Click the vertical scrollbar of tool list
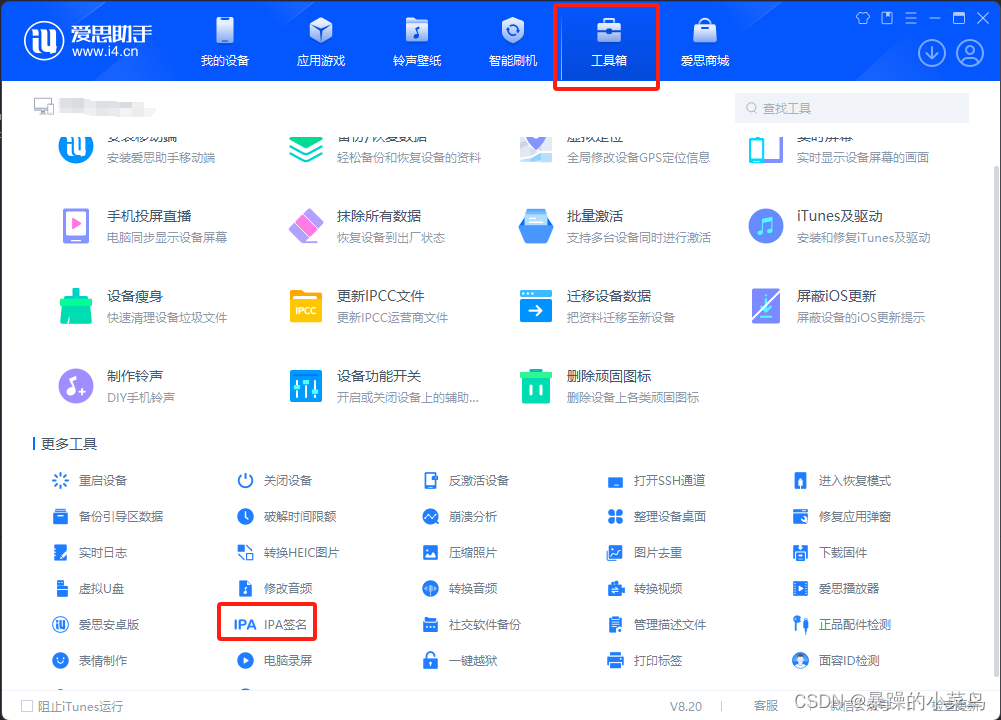Screen dimensions: 1001x720 (x=996, y=421)
